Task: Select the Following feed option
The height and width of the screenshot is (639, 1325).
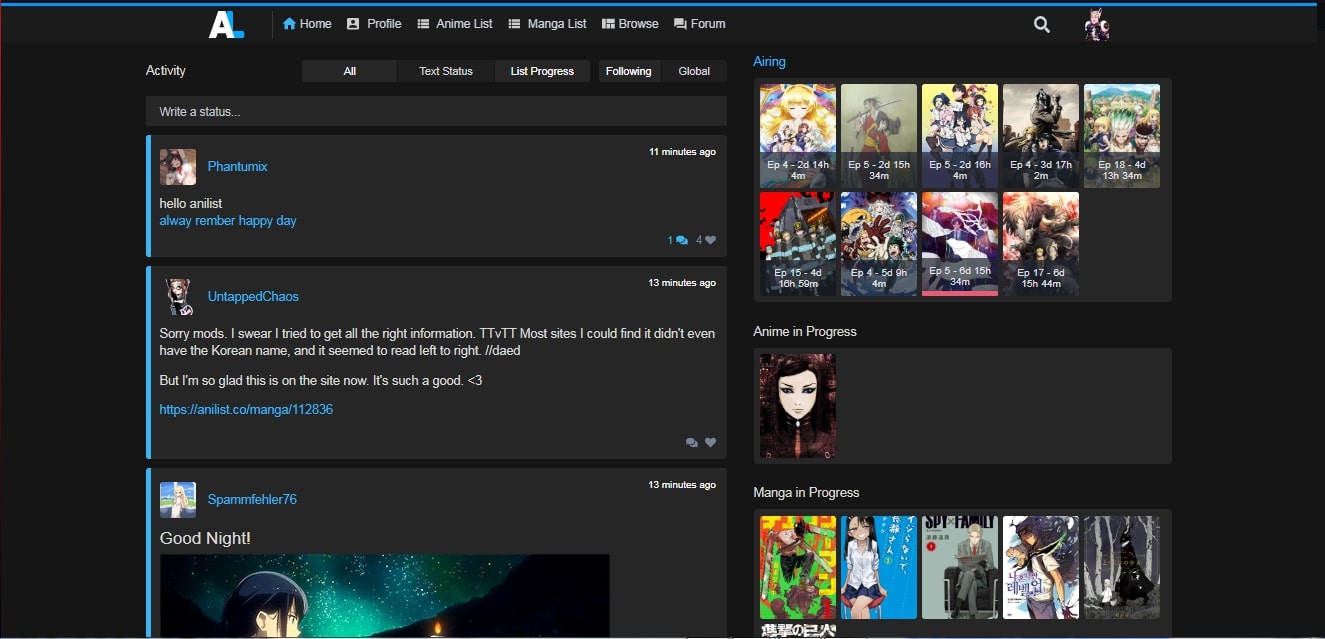Action: click(x=628, y=71)
